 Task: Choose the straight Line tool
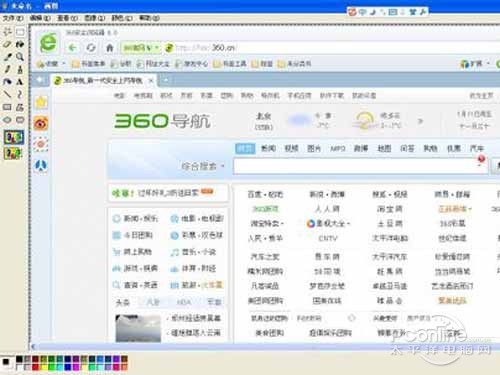click(7, 94)
